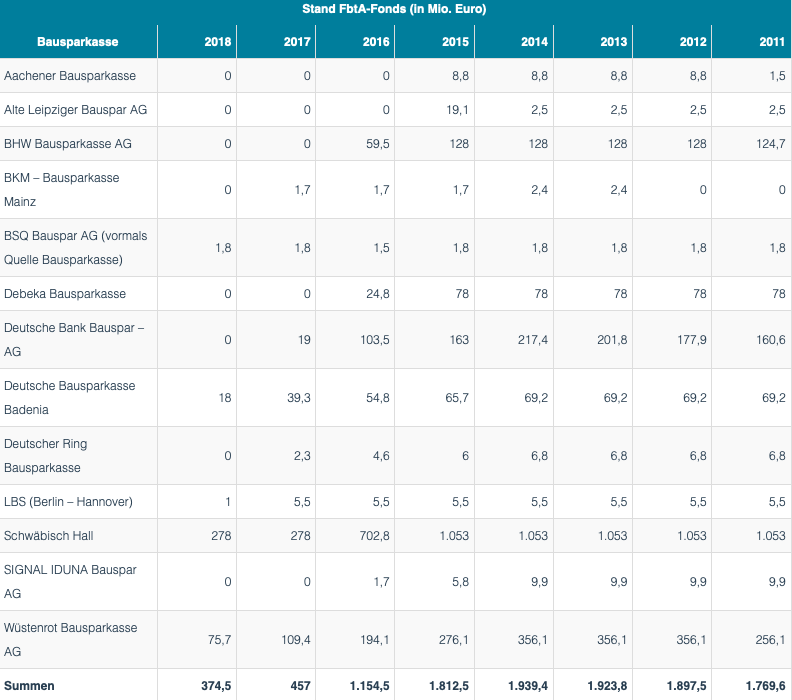The width and height of the screenshot is (792, 700).
Task: Select the 'BSQ Bauspar AG' row label
Action: point(76,248)
